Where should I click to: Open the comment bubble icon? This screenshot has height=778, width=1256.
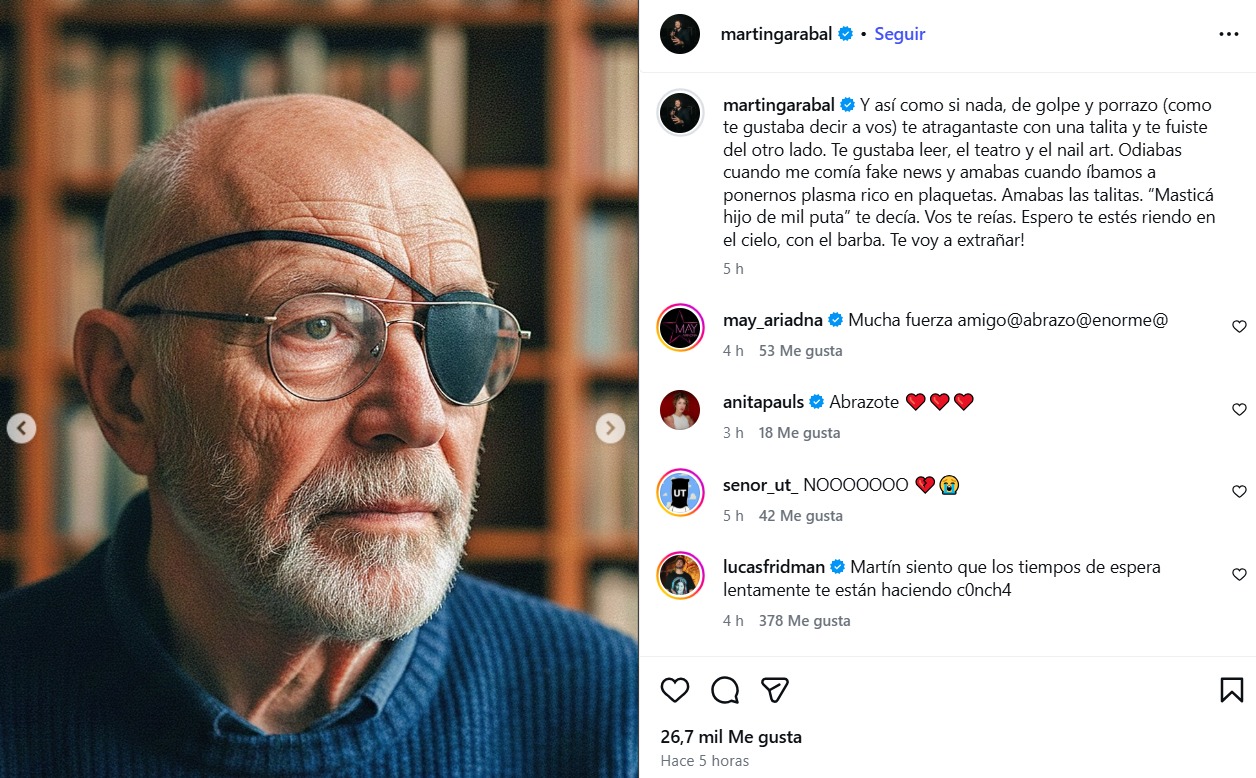(725, 690)
